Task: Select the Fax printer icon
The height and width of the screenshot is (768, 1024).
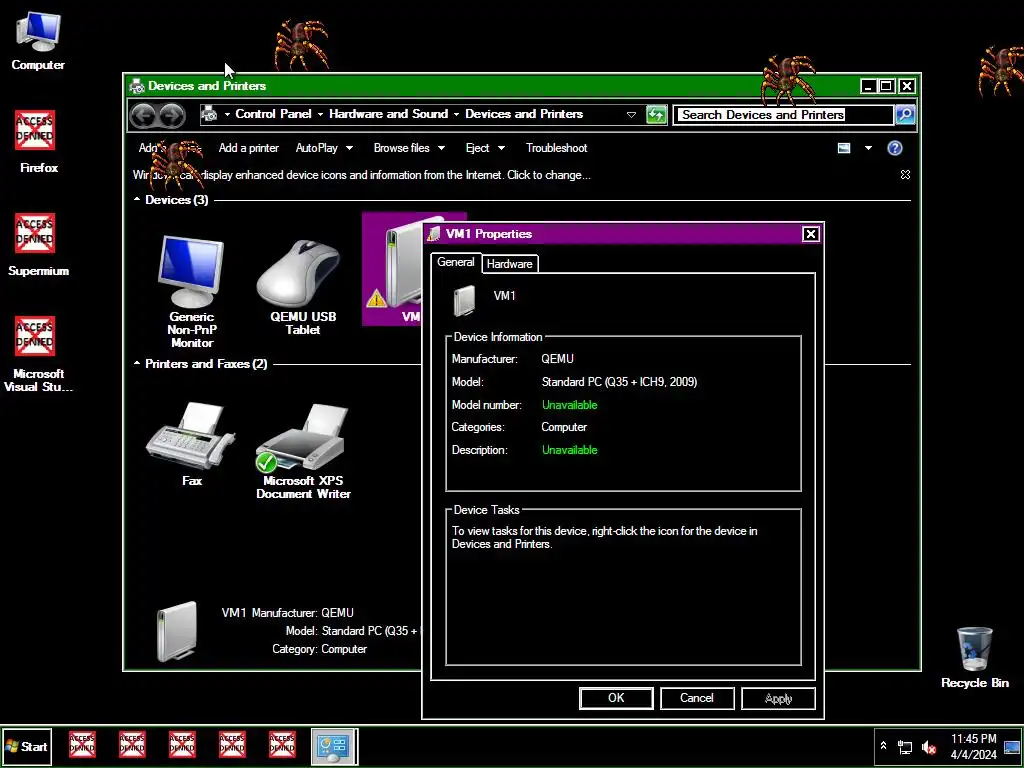Action: tap(191, 443)
